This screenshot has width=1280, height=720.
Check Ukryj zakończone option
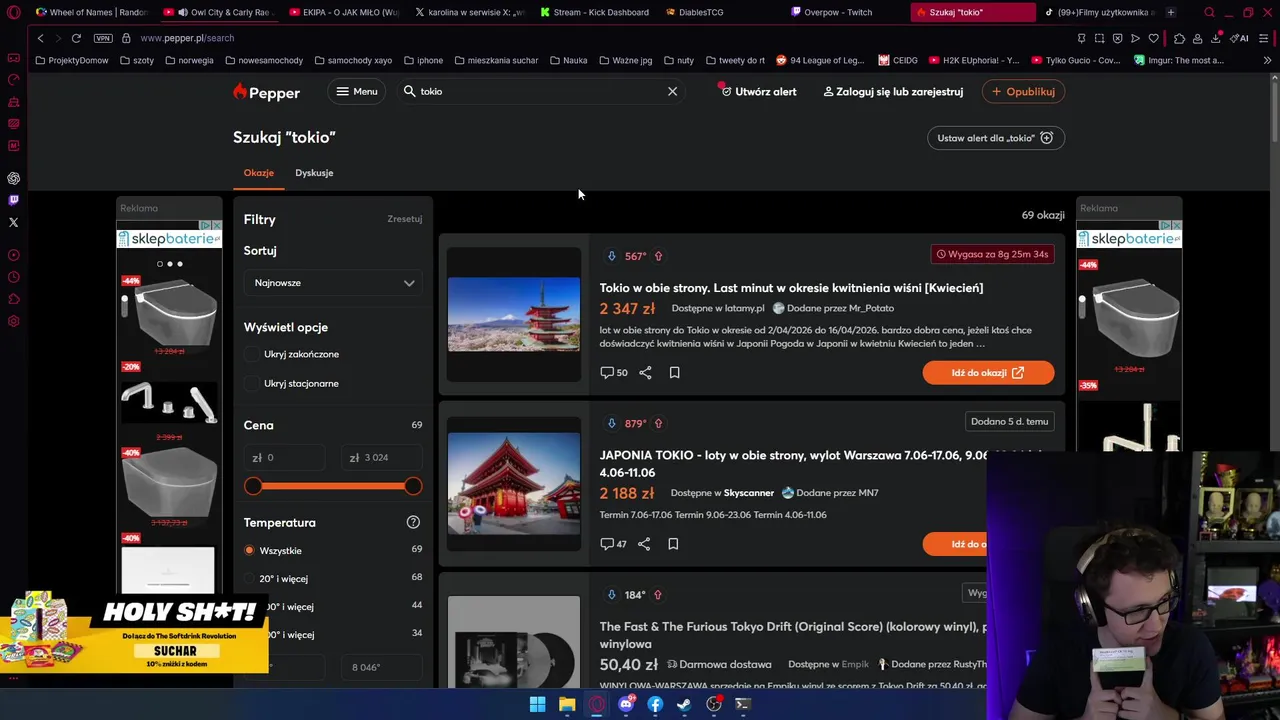(x=251, y=354)
